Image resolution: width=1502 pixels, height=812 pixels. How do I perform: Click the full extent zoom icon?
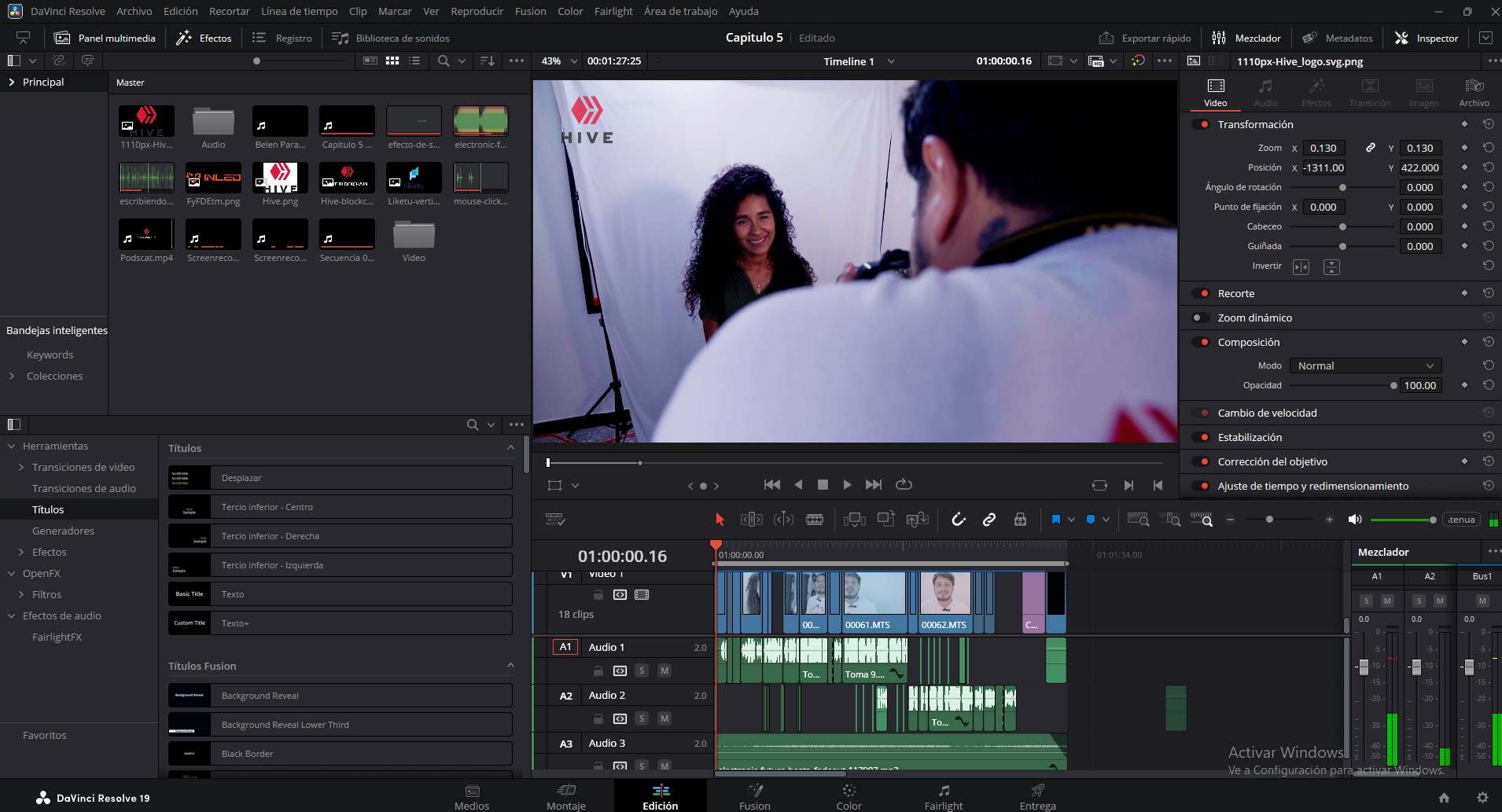click(1138, 520)
